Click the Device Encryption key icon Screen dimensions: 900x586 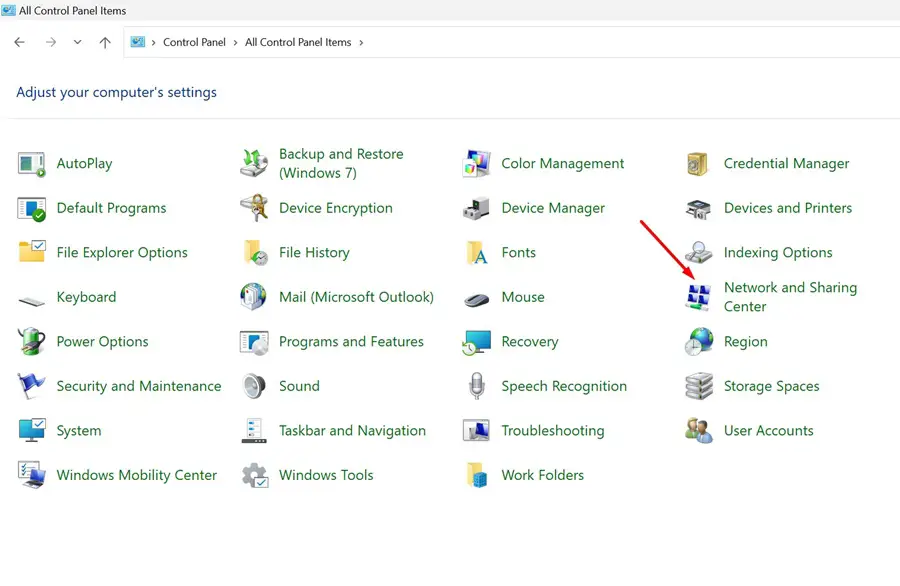254,208
